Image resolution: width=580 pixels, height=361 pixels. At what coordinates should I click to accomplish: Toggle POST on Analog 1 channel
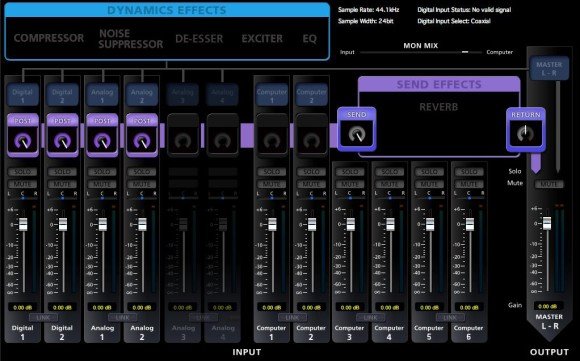click(x=102, y=121)
